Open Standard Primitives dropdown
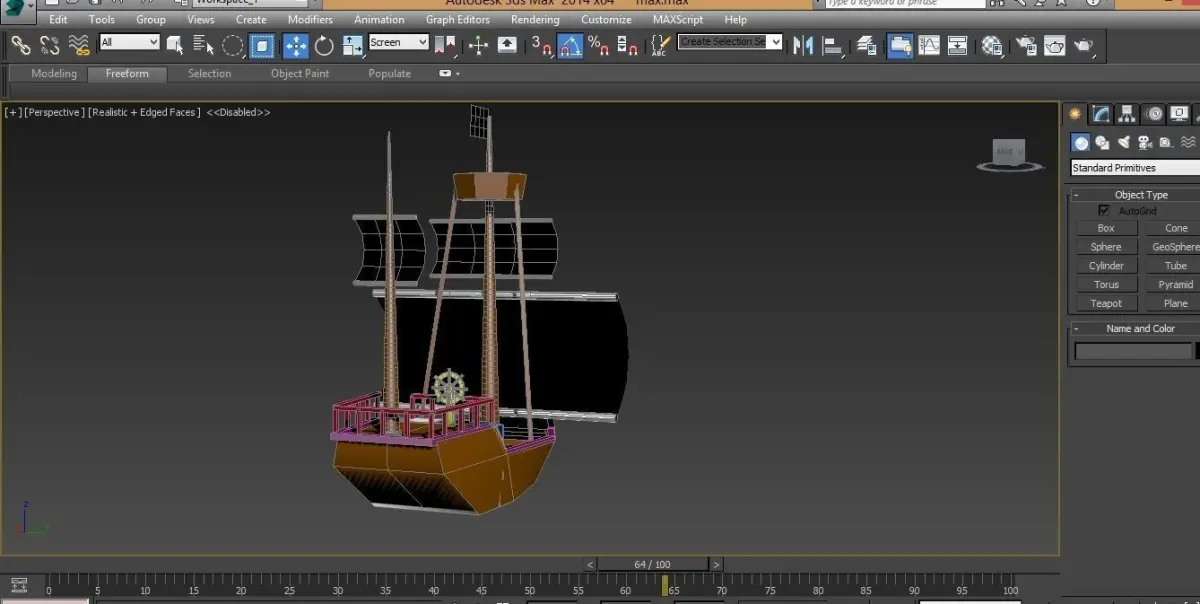 coord(1135,168)
